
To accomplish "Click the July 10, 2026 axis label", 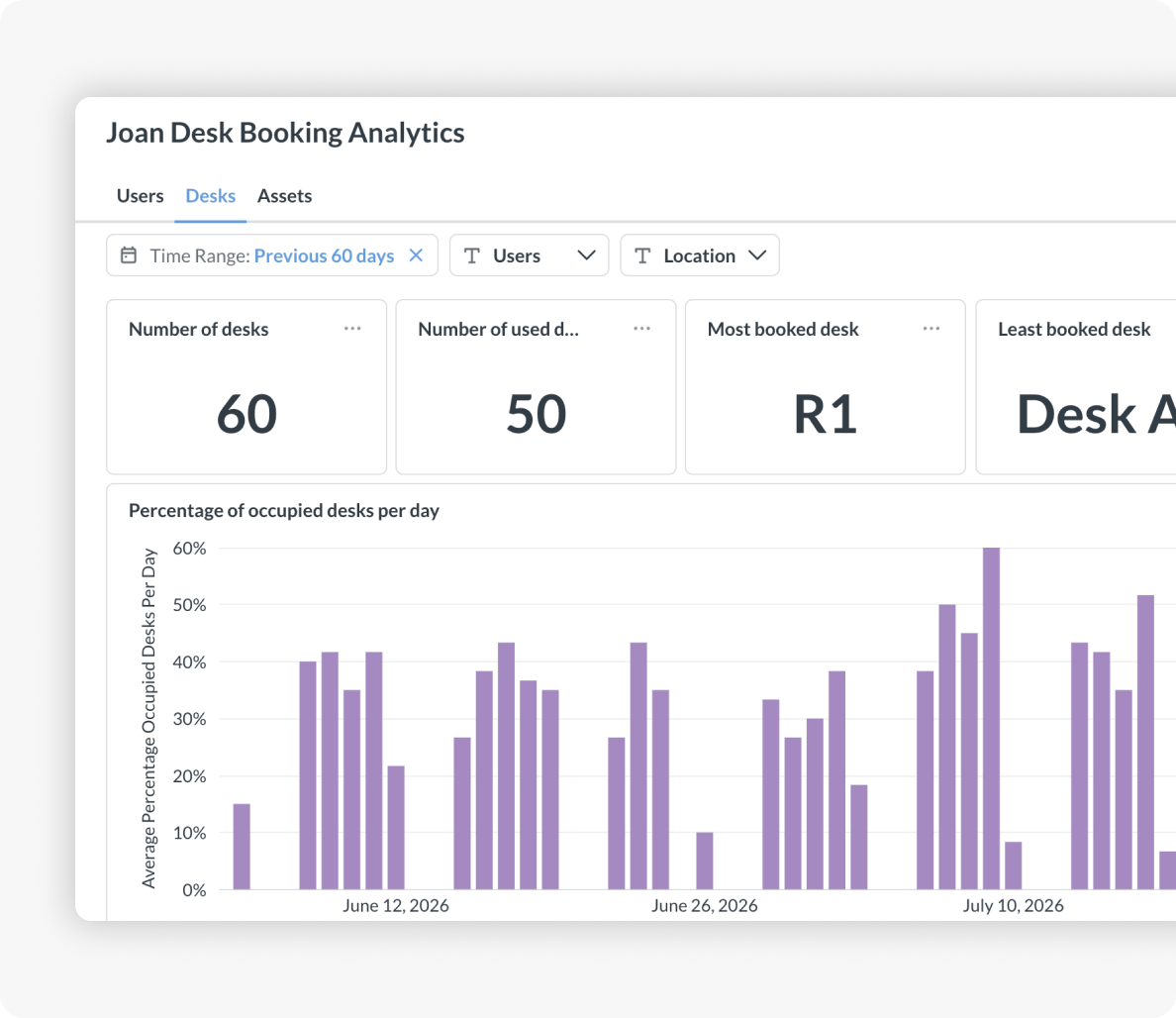I will [1014, 905].
